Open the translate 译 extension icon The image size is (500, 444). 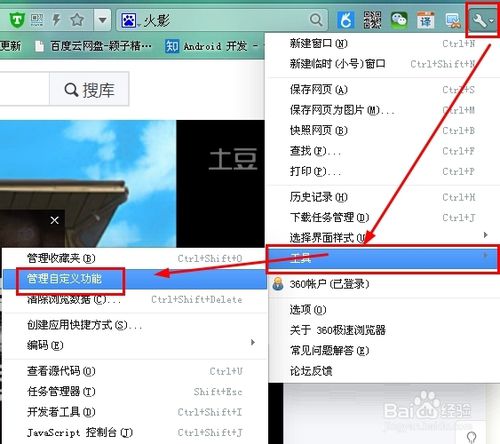(426, 20)
